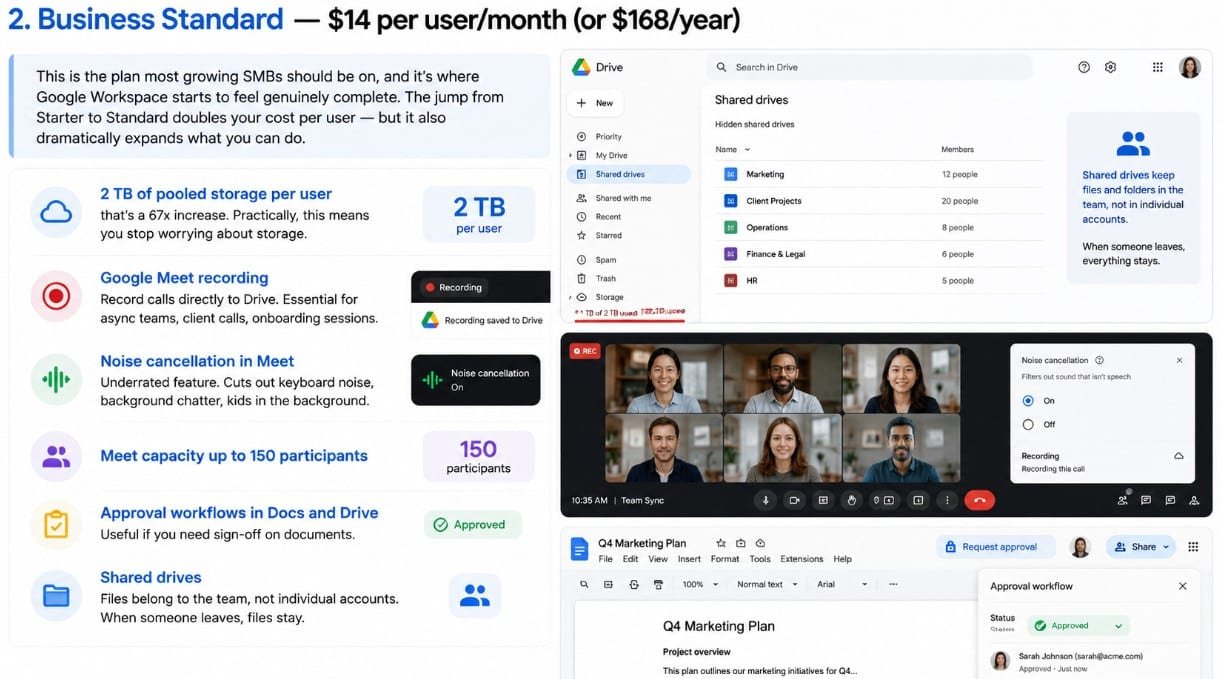The width and height of the screenshot is (1222, 679).
Task: Open the 100% zoom dropdown
Action: [700, 584]
